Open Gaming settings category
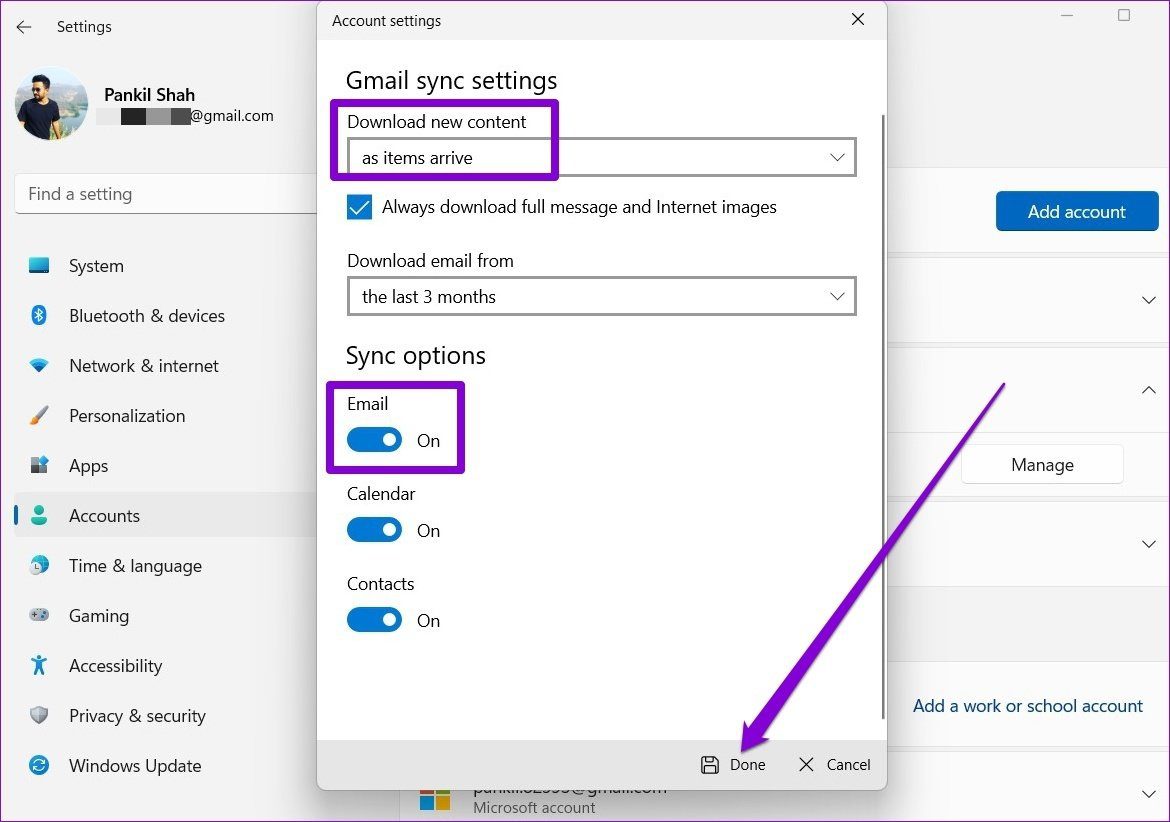Screen dimensions: 1170x822 166,615
